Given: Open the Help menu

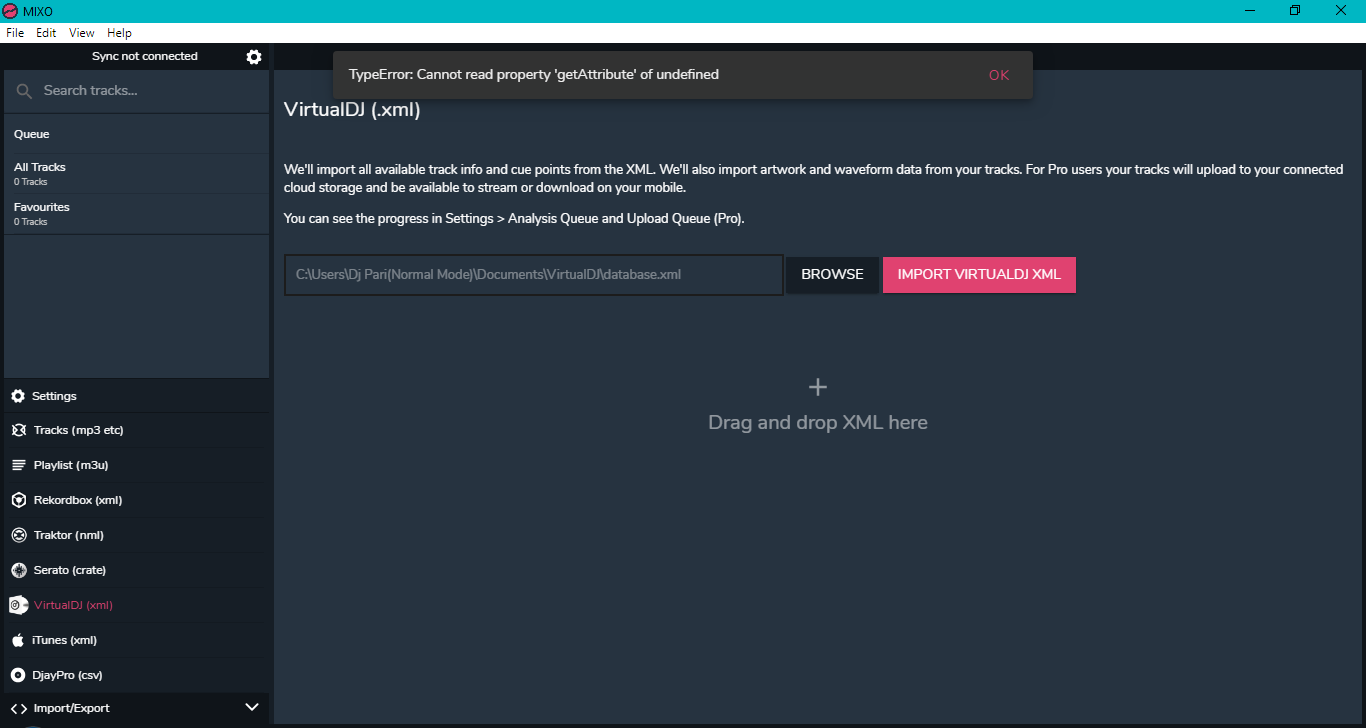Looking at the screenshot, I should (x=119, y=33).
